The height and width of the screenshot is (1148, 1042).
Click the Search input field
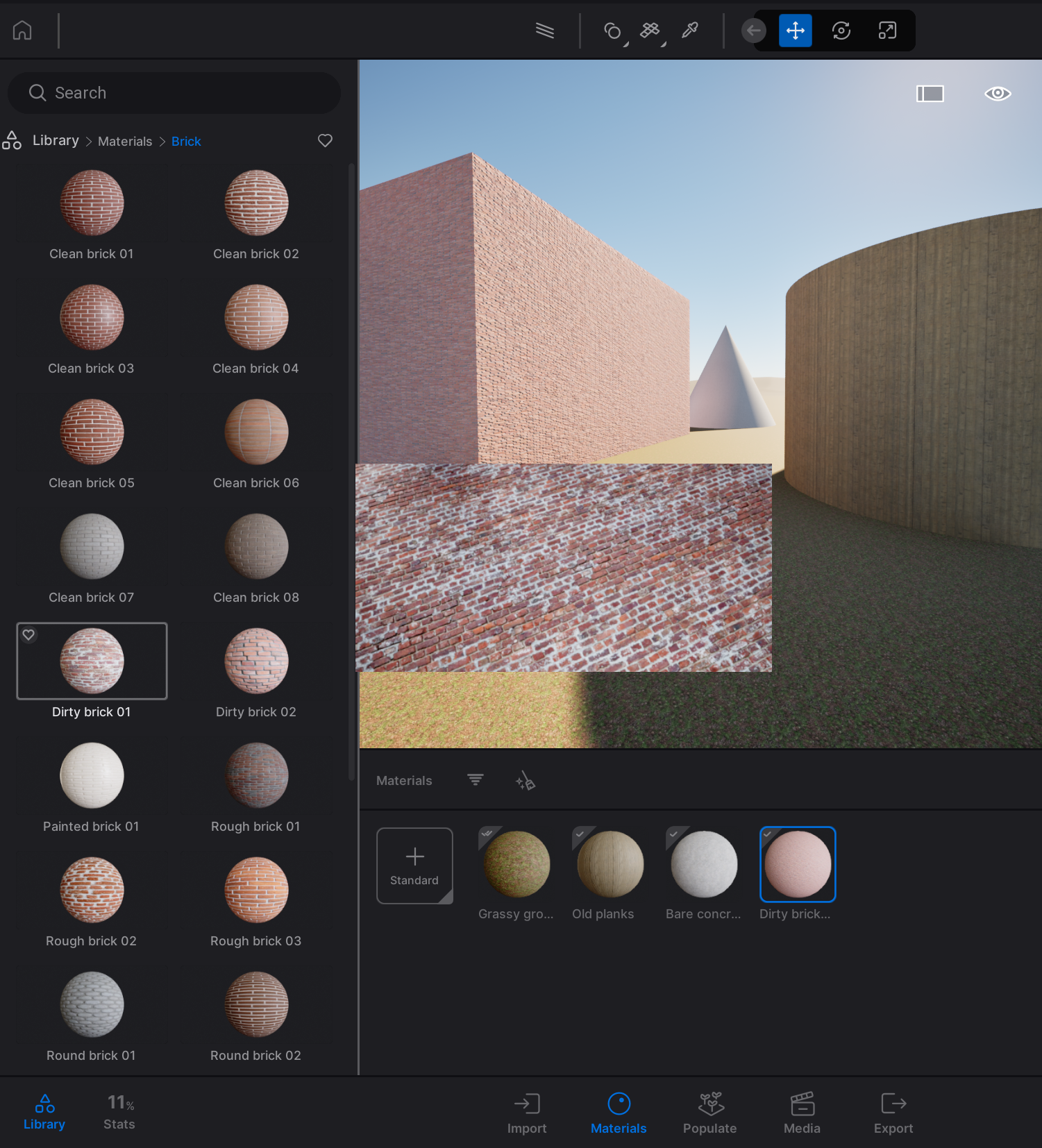pos(174,93)
